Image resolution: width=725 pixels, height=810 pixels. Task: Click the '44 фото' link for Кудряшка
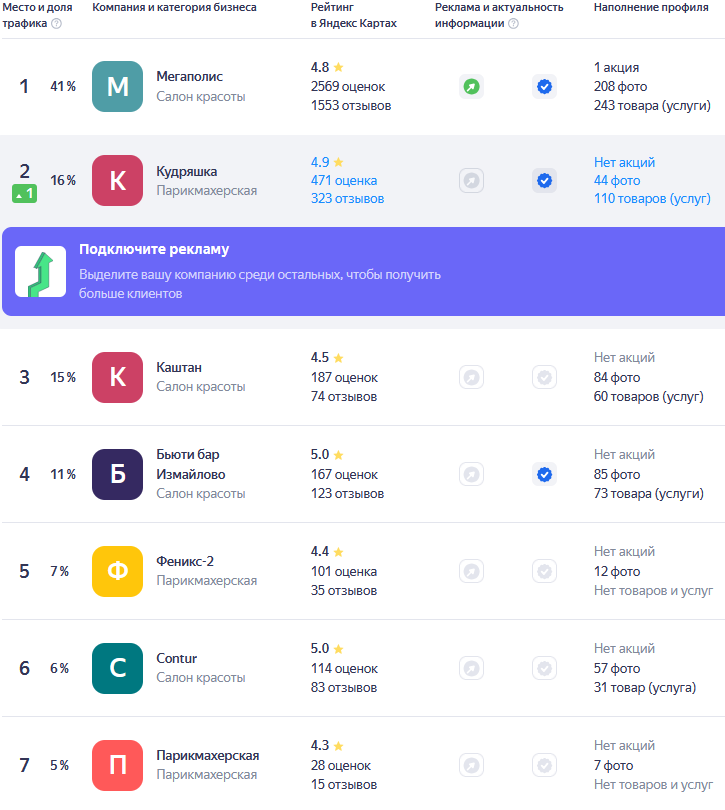pyautogui.click(x=617, y=180)
